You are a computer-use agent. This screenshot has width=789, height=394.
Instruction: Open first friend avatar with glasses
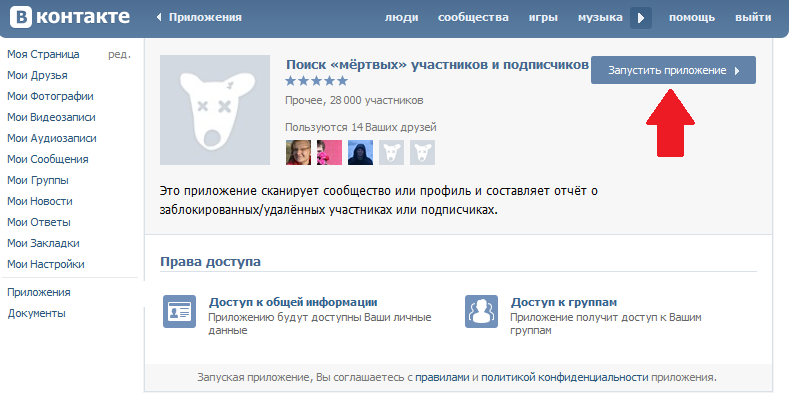[298, 152]
